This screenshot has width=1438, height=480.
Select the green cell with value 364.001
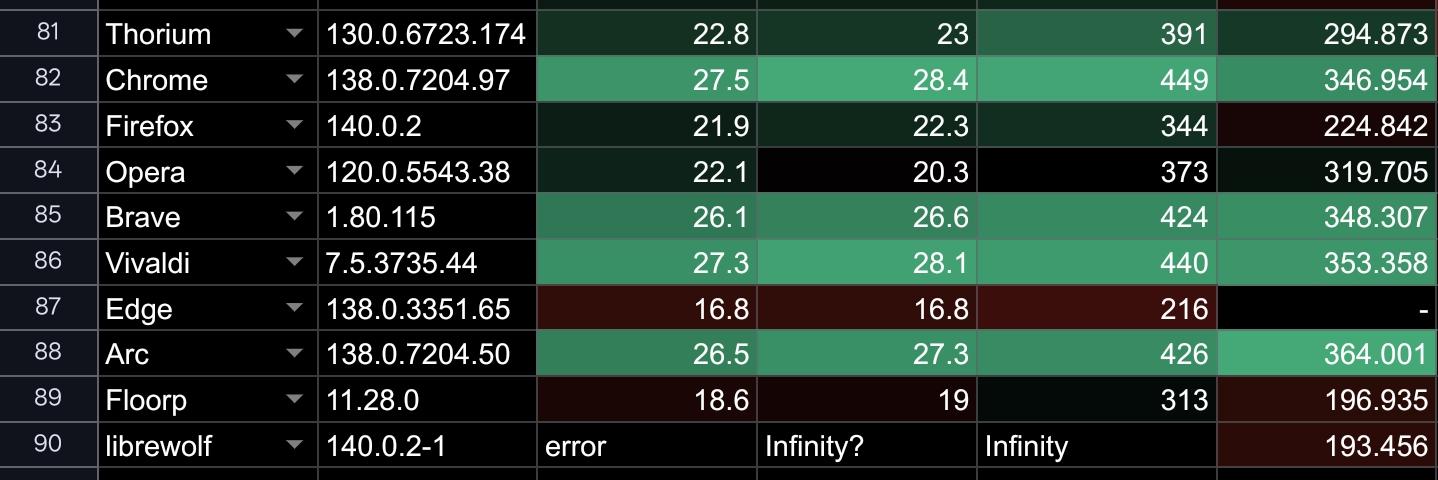coord(1327,354)
